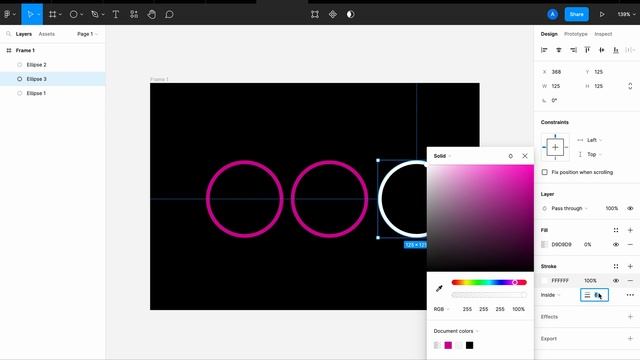The image size is (640, 360).
Task: Open the zoom level dropdown
Action: [x=626, y=14]
